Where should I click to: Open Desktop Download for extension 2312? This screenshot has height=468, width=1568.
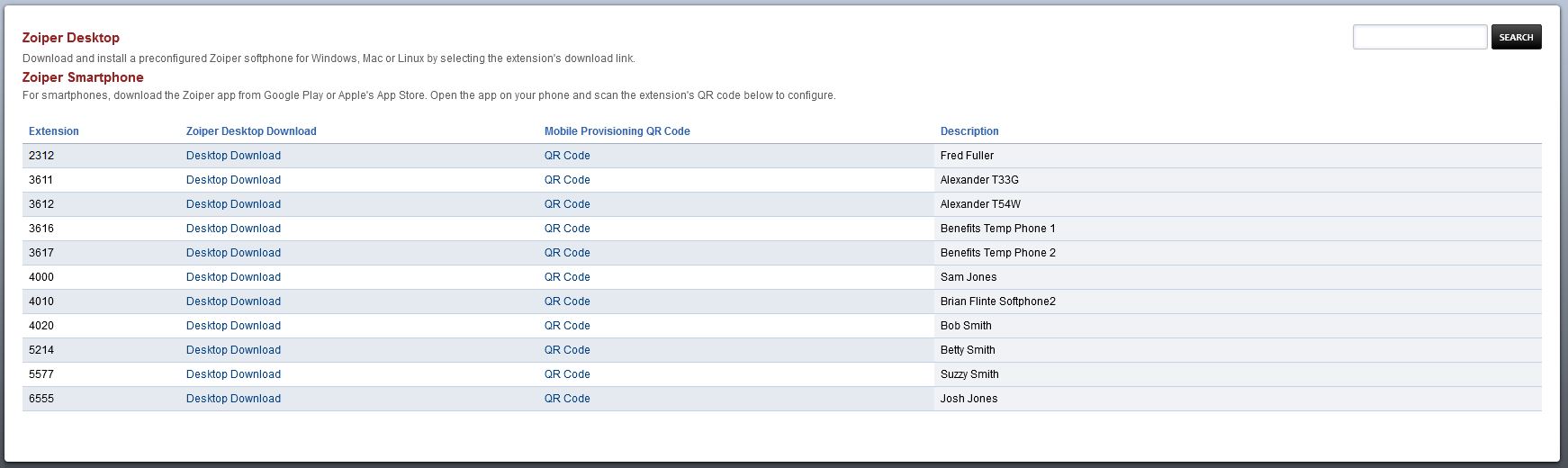coord(233,156)
